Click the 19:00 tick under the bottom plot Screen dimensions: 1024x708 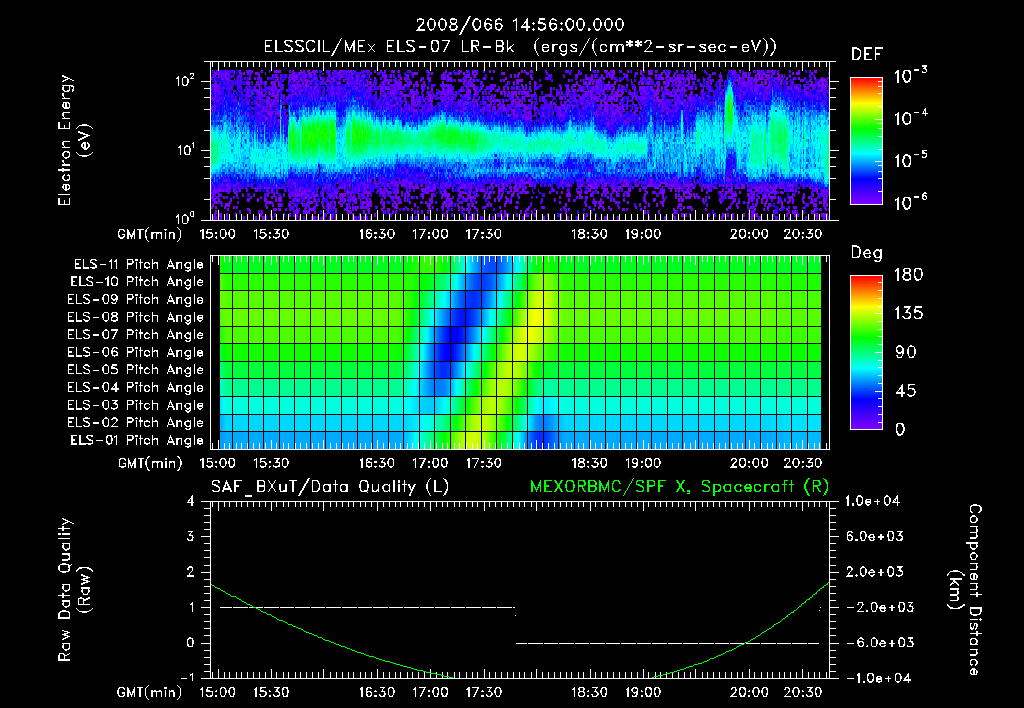(643, 692)
